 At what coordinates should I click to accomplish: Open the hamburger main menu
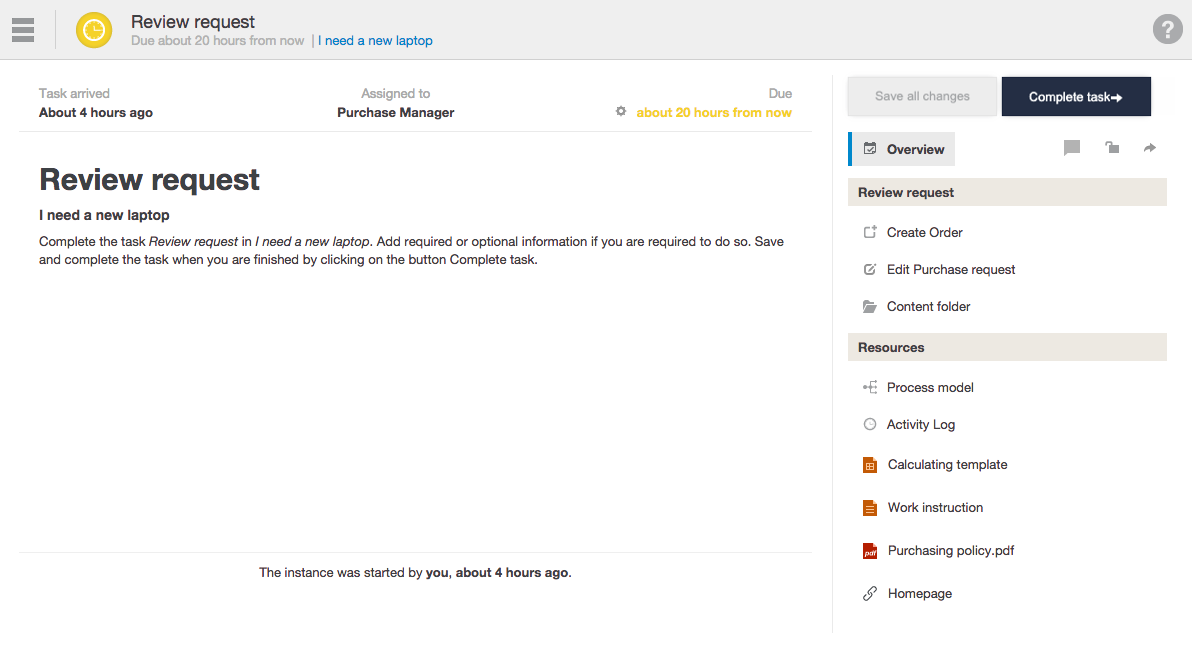point(23,30)
